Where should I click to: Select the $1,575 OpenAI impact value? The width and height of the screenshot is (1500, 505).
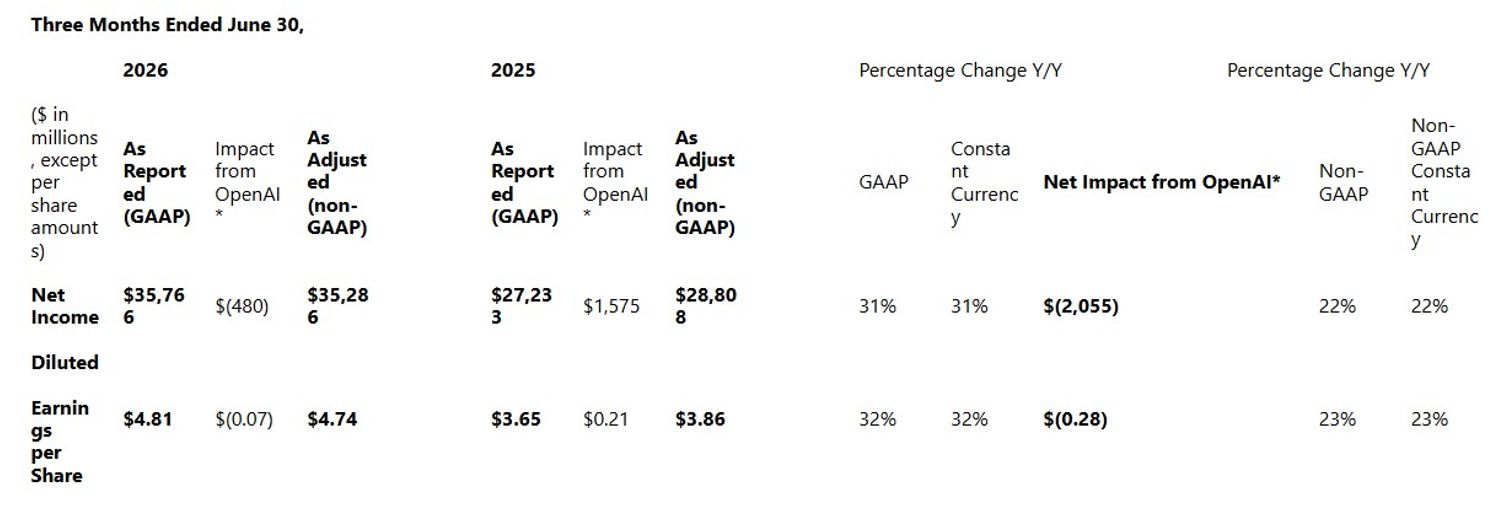tap(611, 307)
